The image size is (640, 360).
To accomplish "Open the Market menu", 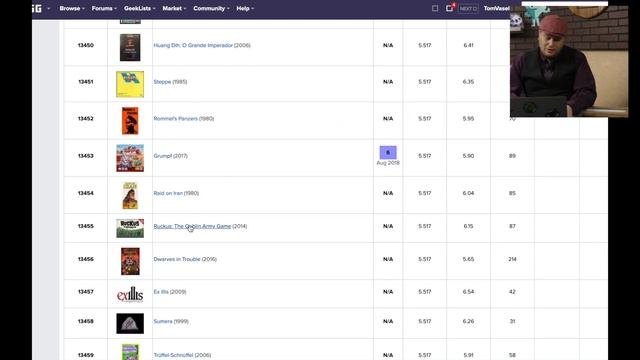I will pyautogui.click(x=174, y=8).
